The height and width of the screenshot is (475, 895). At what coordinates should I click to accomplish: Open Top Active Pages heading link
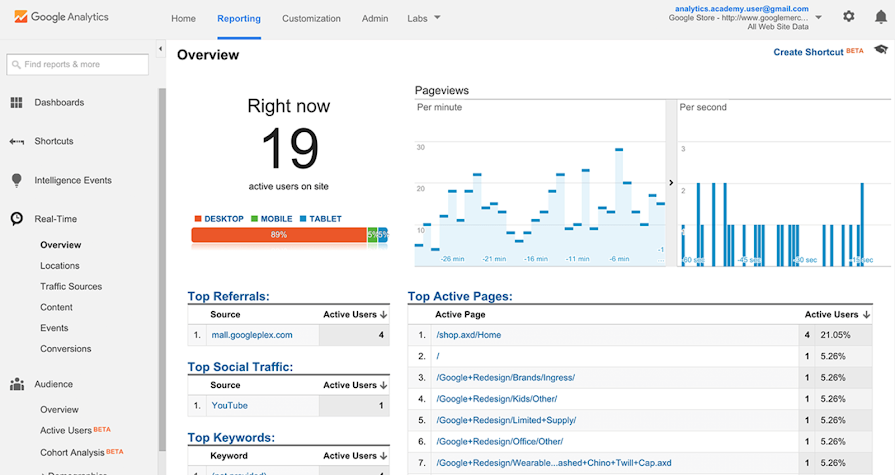tap(460, 296)
